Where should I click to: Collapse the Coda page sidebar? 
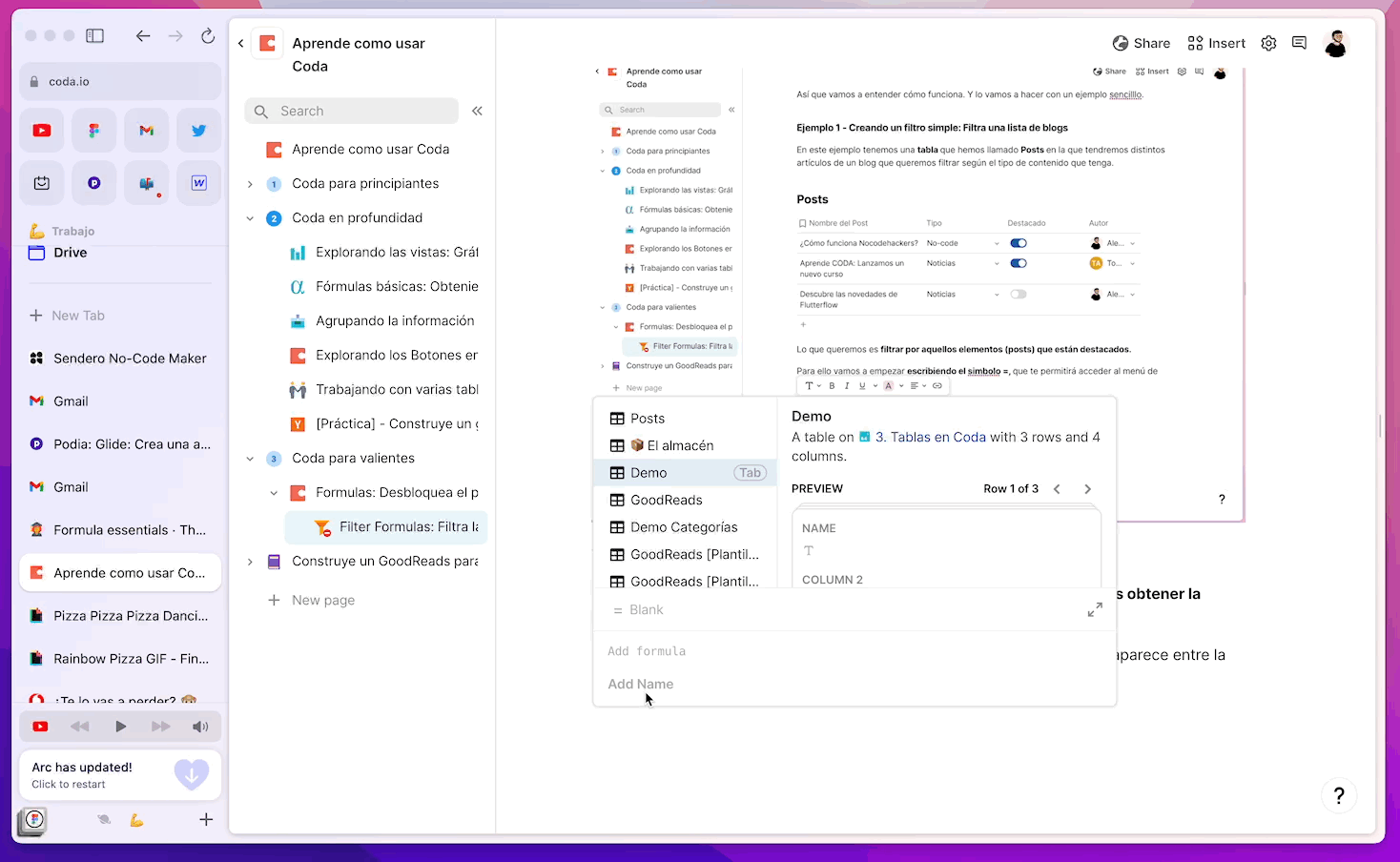477,111
